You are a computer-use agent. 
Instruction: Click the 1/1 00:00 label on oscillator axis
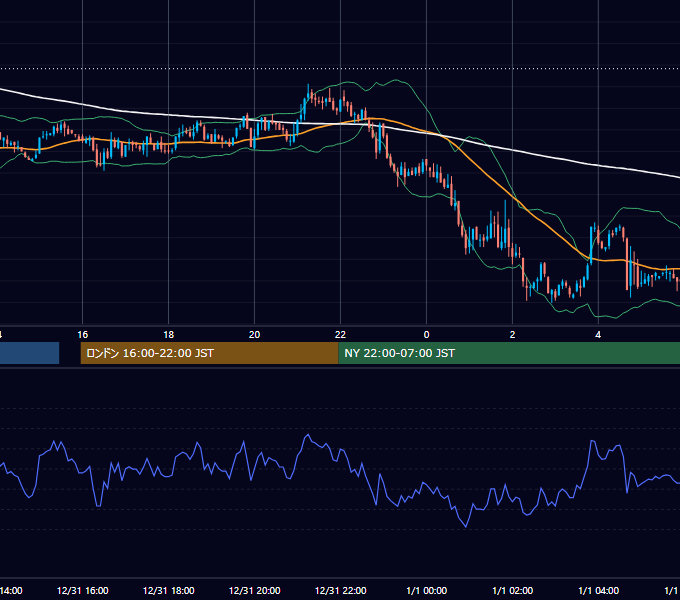(x=426, y=590)
